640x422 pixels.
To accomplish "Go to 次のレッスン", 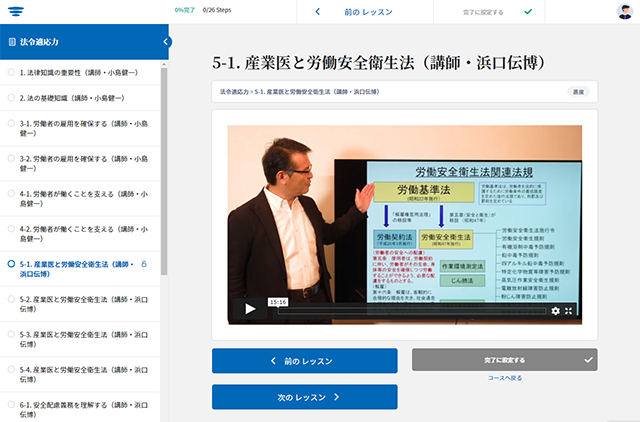I will point(304,397).
